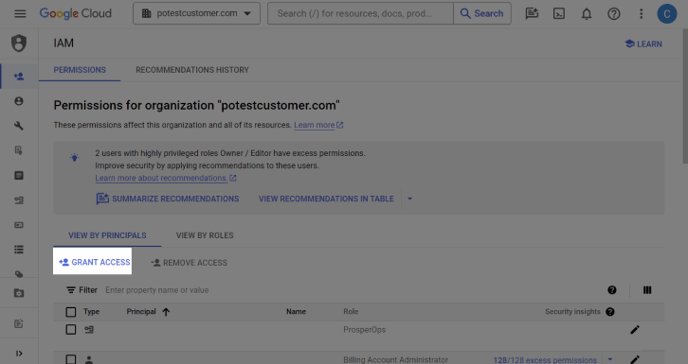Switch to the PERMISSIONS tab
688x364 pixels.
pos(79,70)
